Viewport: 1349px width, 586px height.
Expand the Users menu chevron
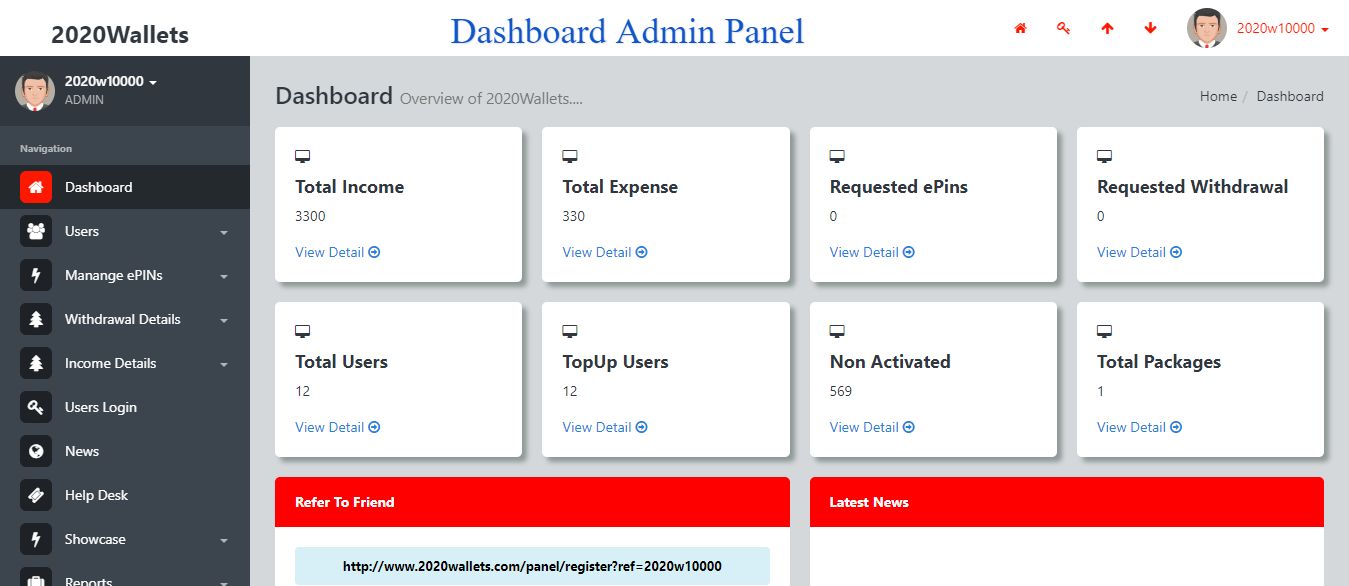pos(224,232)
